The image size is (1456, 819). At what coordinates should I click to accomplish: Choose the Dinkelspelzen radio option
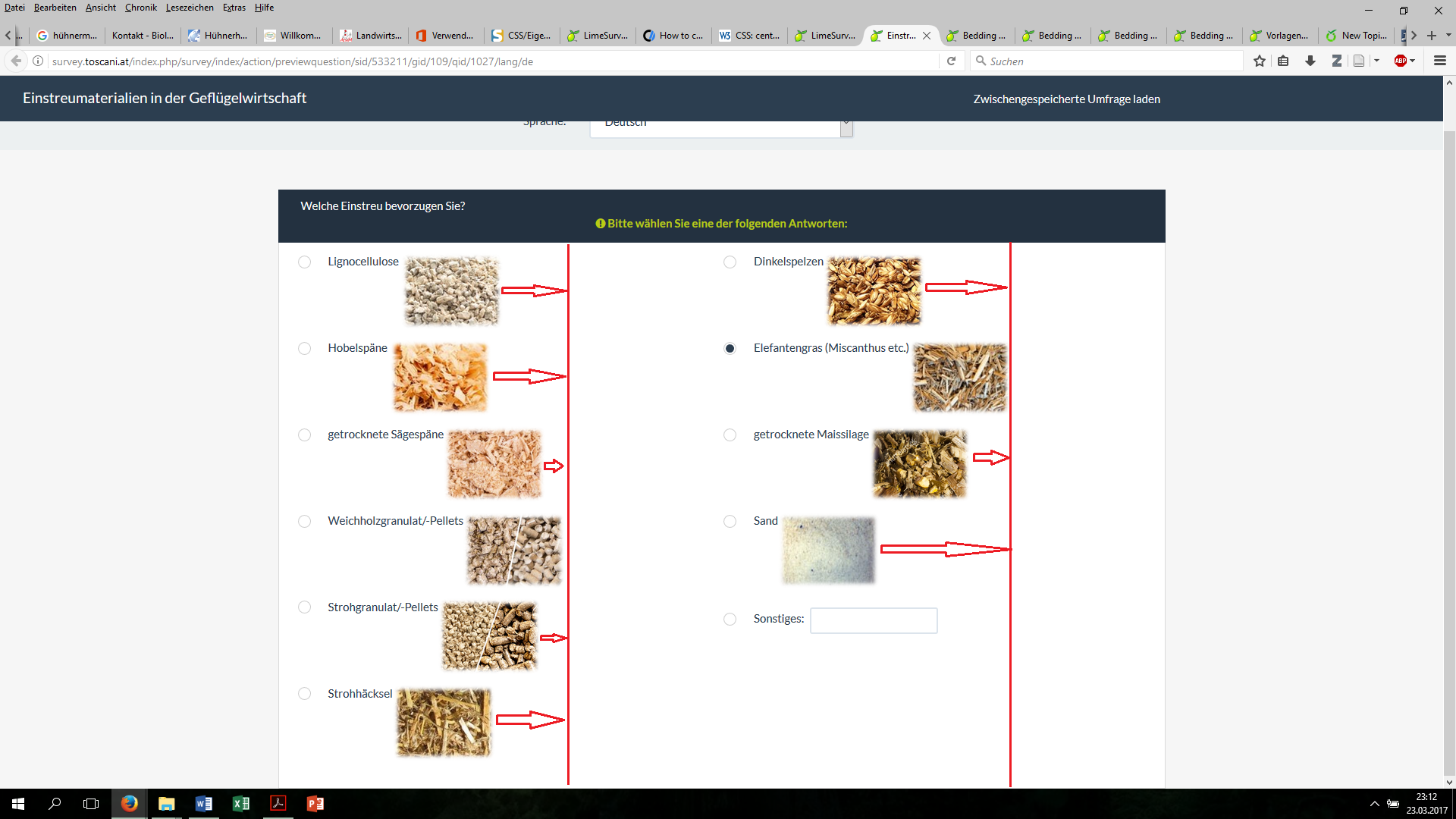[730, 262]
